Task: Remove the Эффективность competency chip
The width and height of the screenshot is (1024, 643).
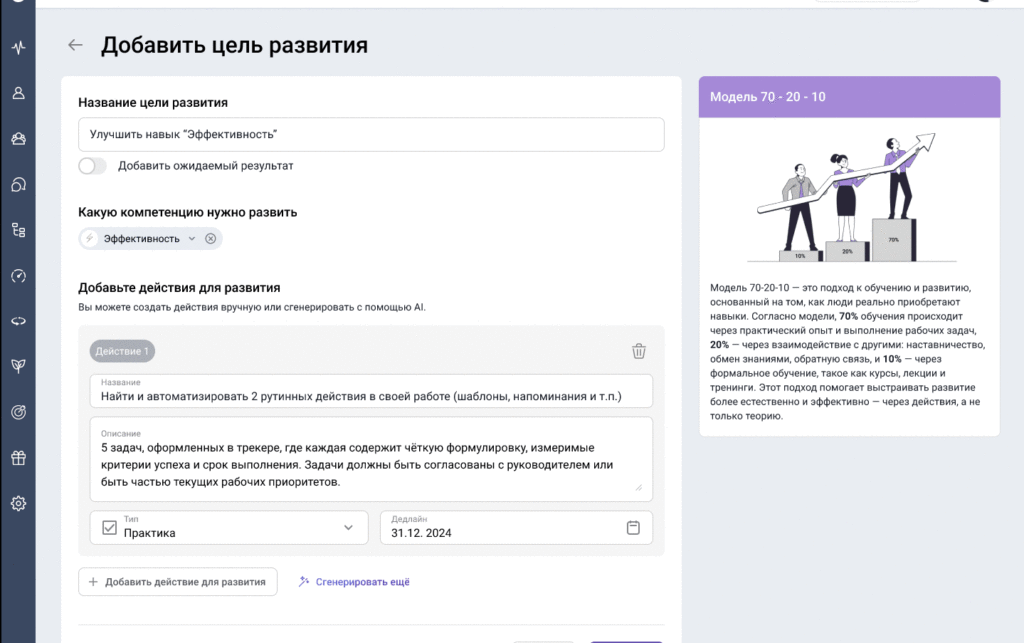Action: tap(208, 238)
